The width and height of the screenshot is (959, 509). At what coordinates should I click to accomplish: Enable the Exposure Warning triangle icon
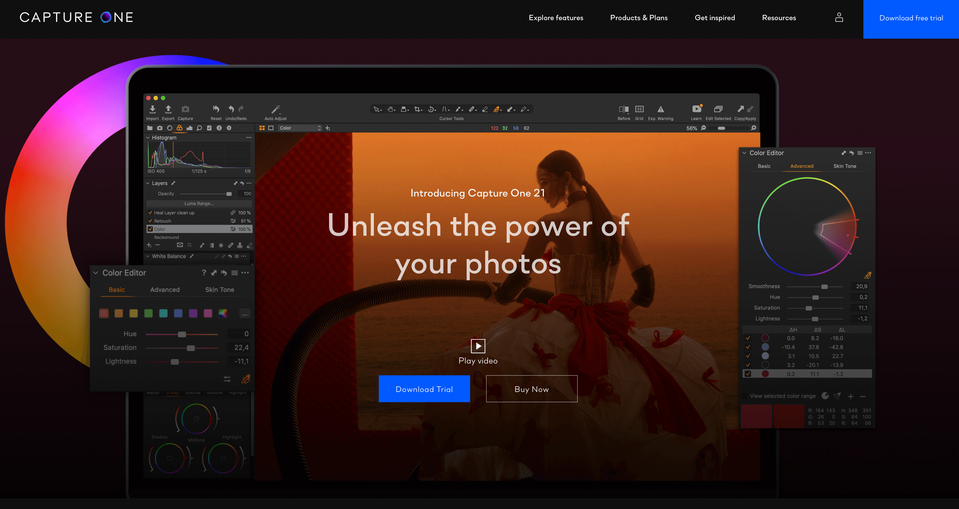click(660, 110)
